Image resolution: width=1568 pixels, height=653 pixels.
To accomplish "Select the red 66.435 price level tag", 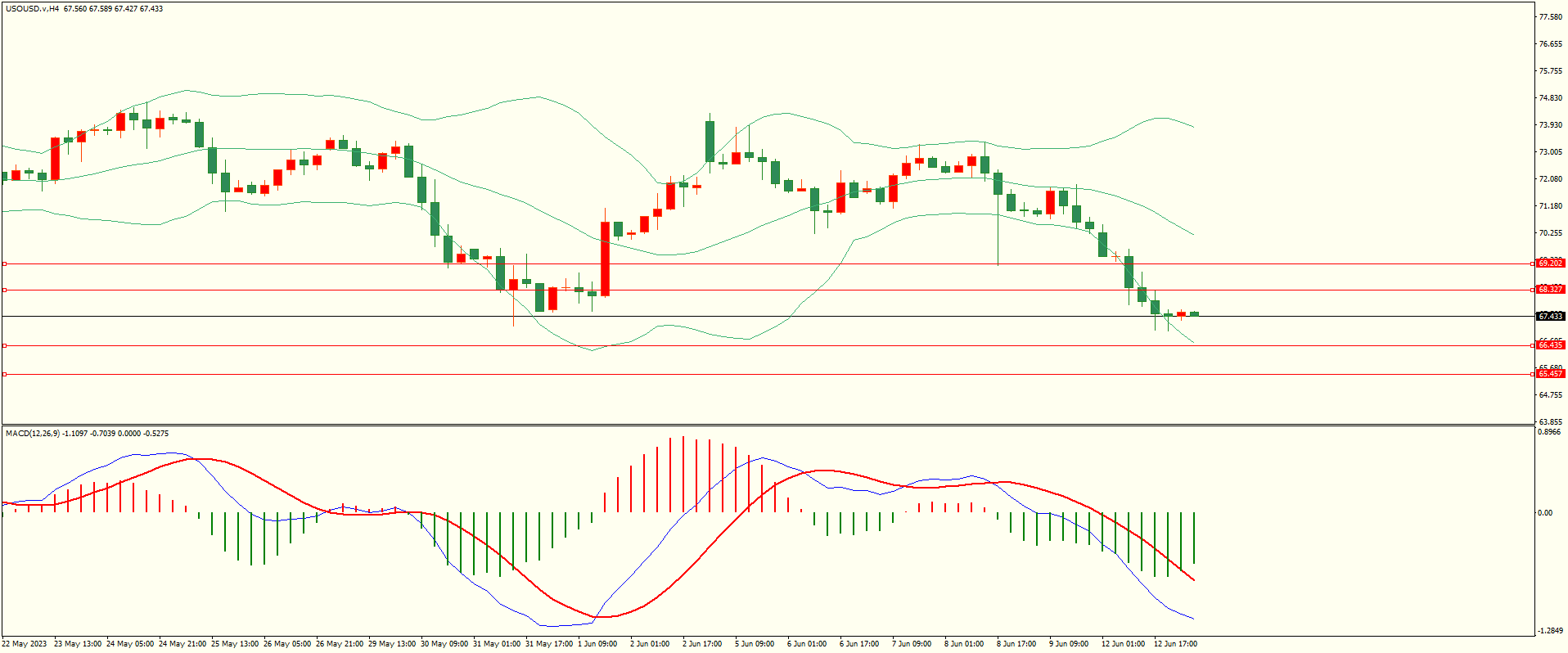I will 1550,345.
